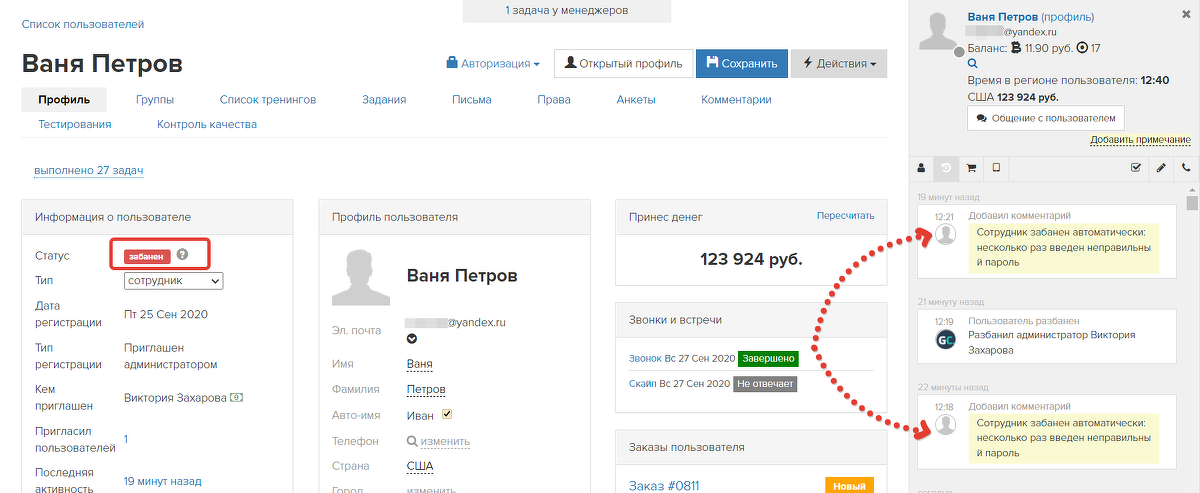Viewport: 1200px width, 493px height.
Task: Click the Сохранить button
Action: pos(741,63)
